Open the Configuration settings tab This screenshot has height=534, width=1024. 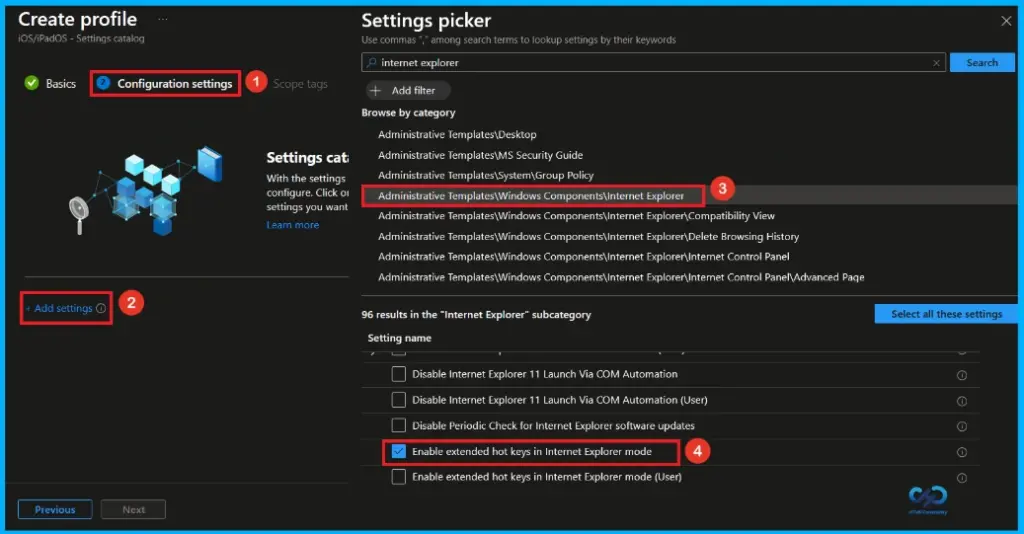[165, 84]
